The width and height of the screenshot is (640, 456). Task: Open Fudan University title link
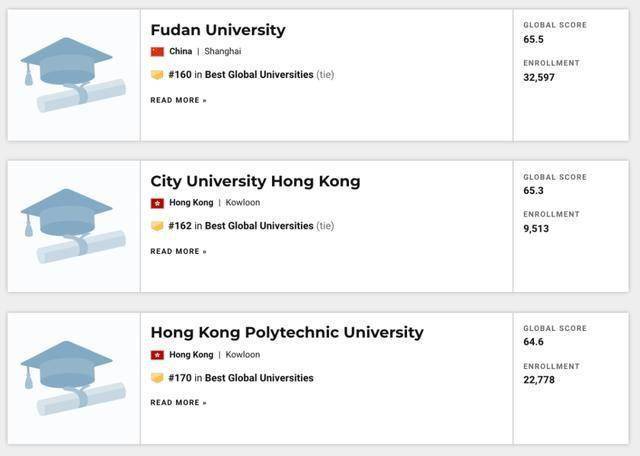tap(217, 30)
